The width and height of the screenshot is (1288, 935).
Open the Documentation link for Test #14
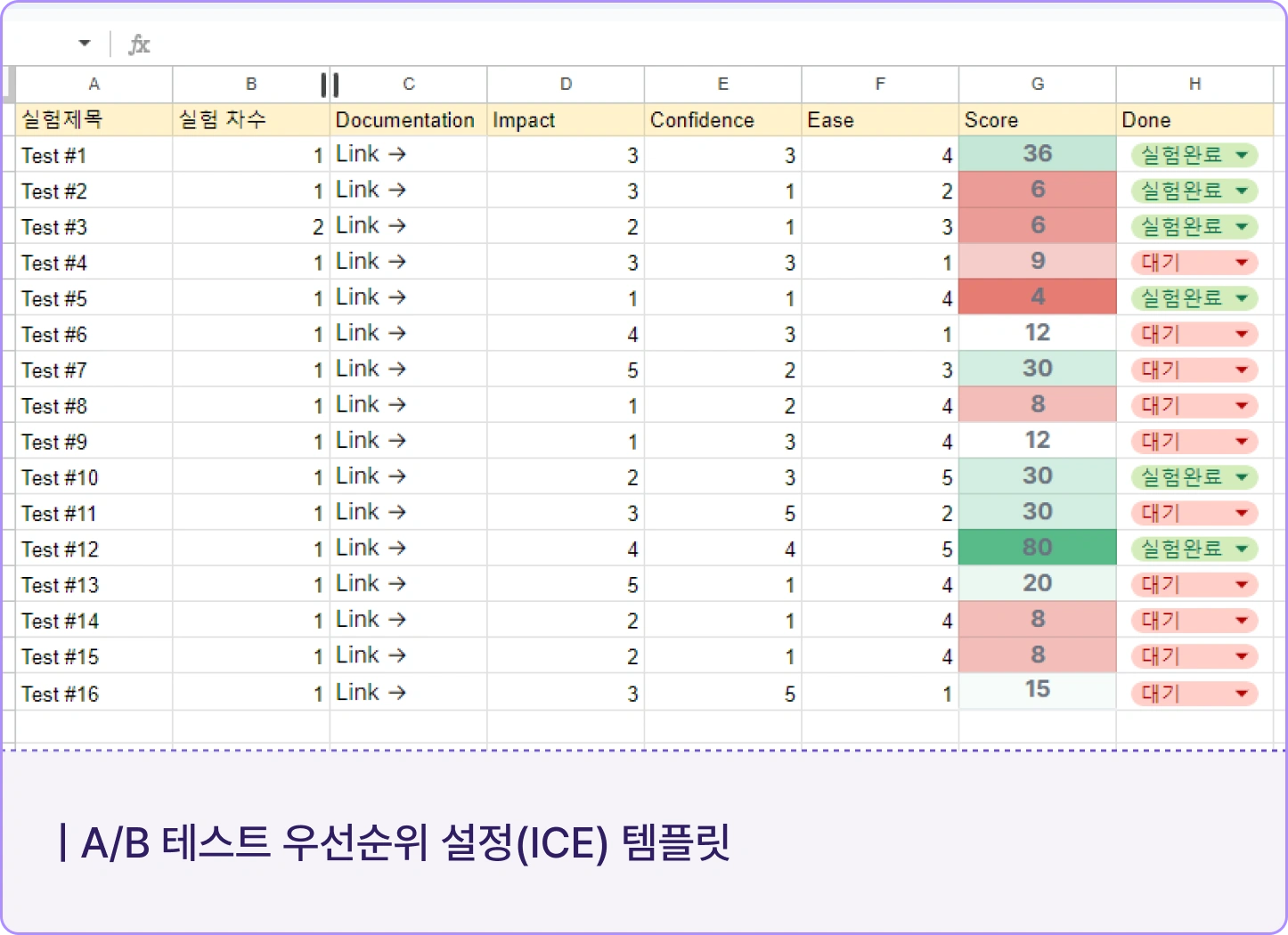371,619
